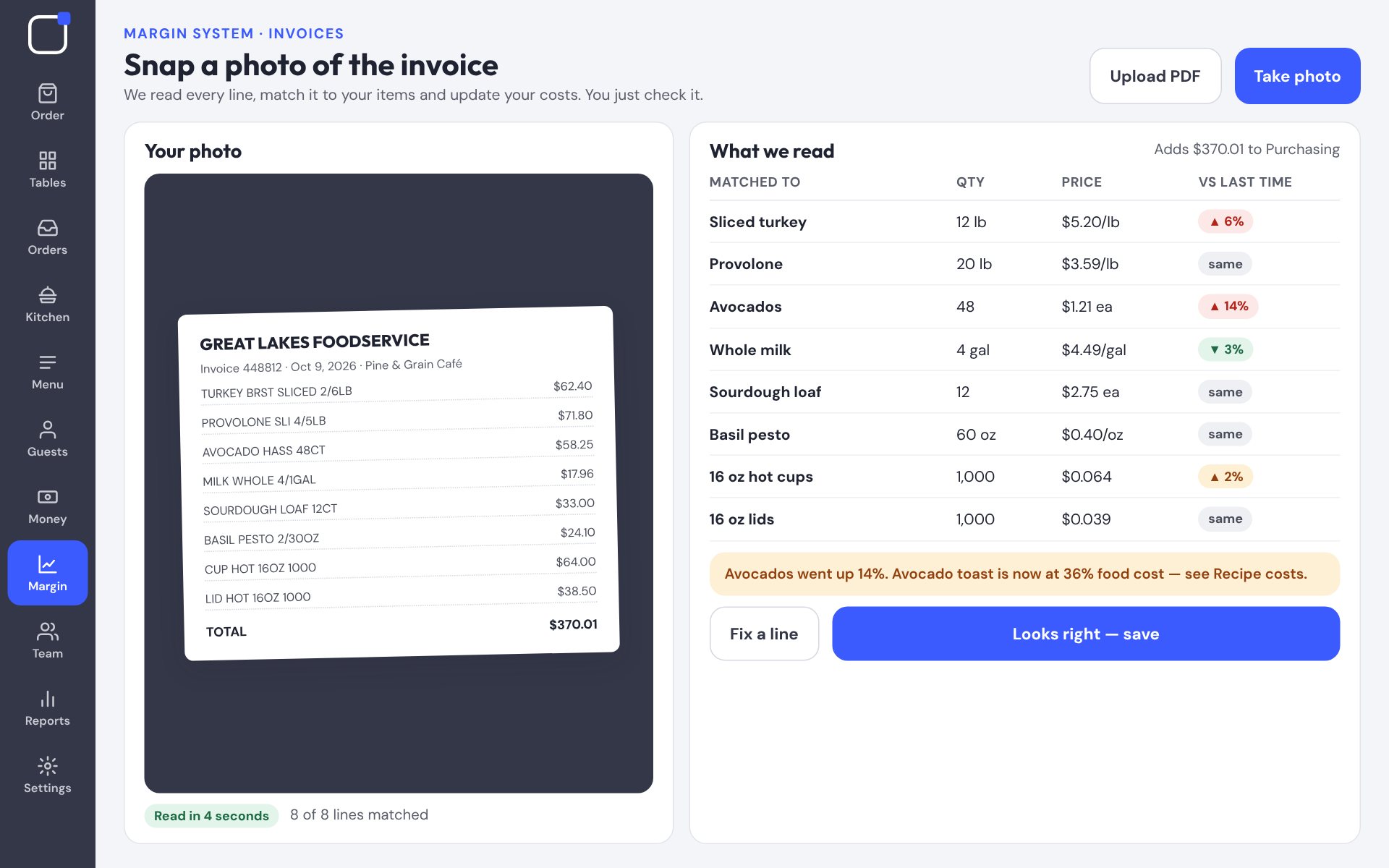This screenshot has height=868, width=1389.
Task: Open the Reports bar chart icon
Action: click(48, 699)
